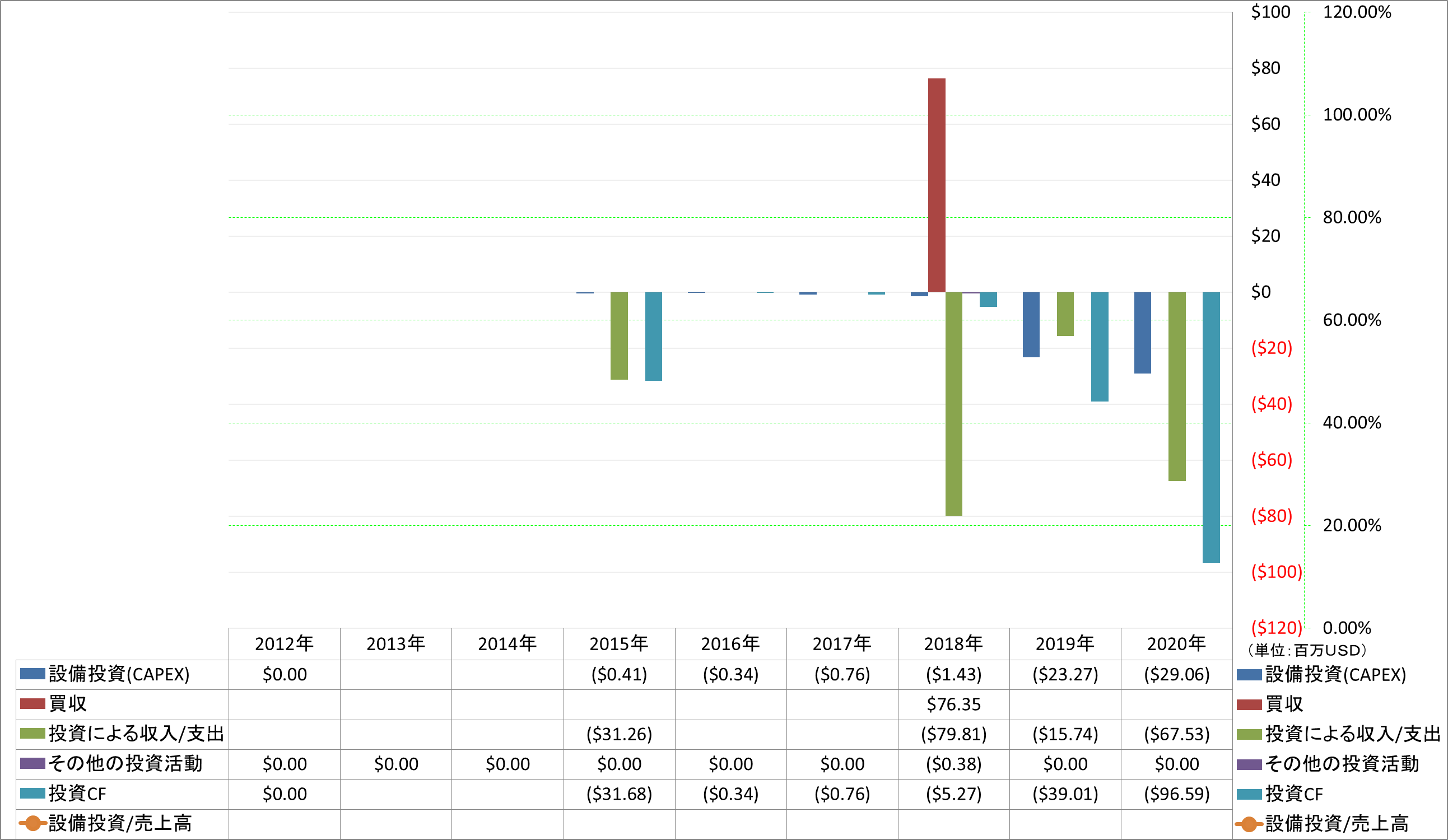Select the blue 2020 CAPEX bar
Image resolution: width=1448 pixels, height=840 pixels.
click(x=1142, y=333)
